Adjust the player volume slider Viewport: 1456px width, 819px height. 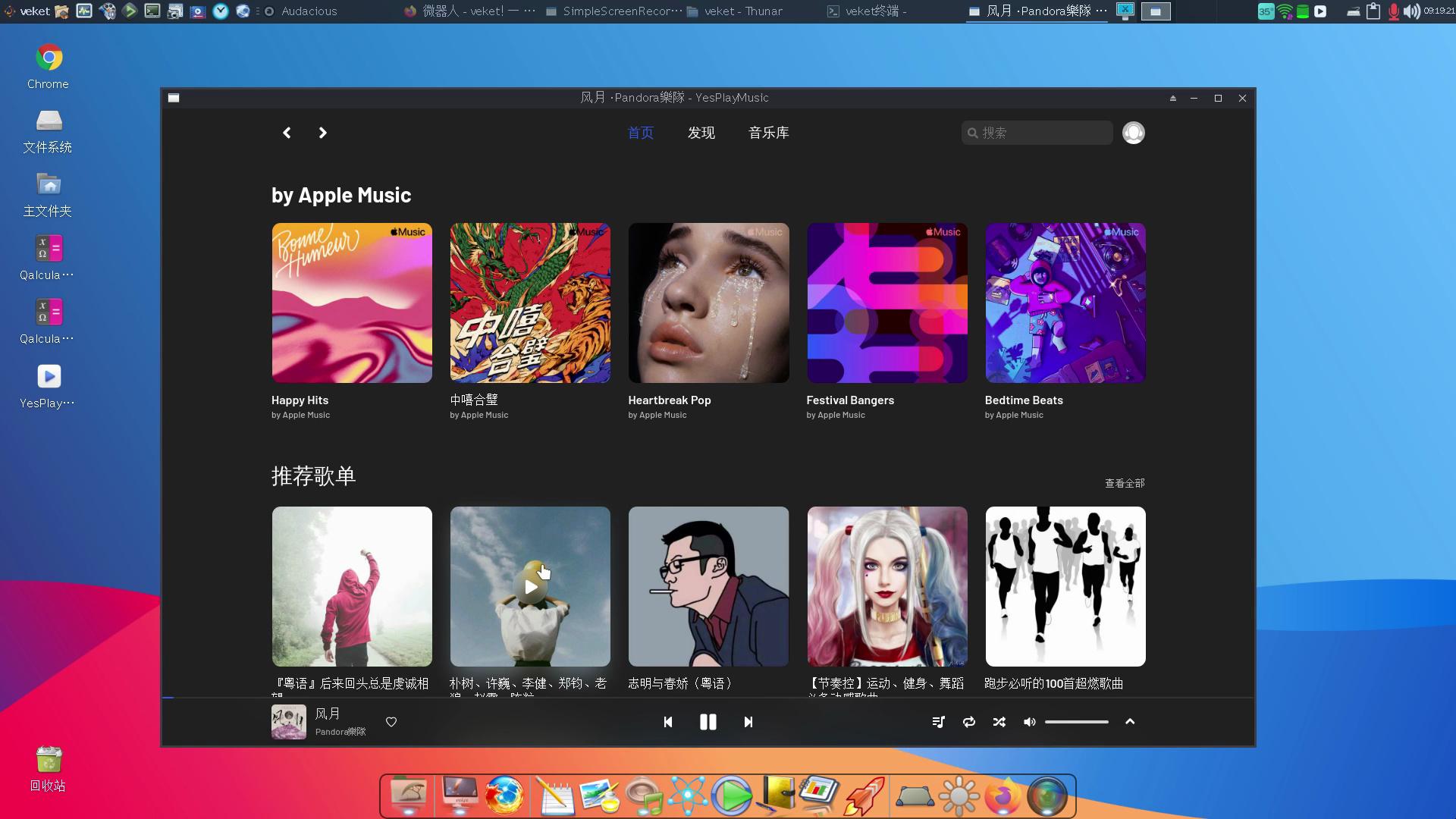coord(1077,722)
